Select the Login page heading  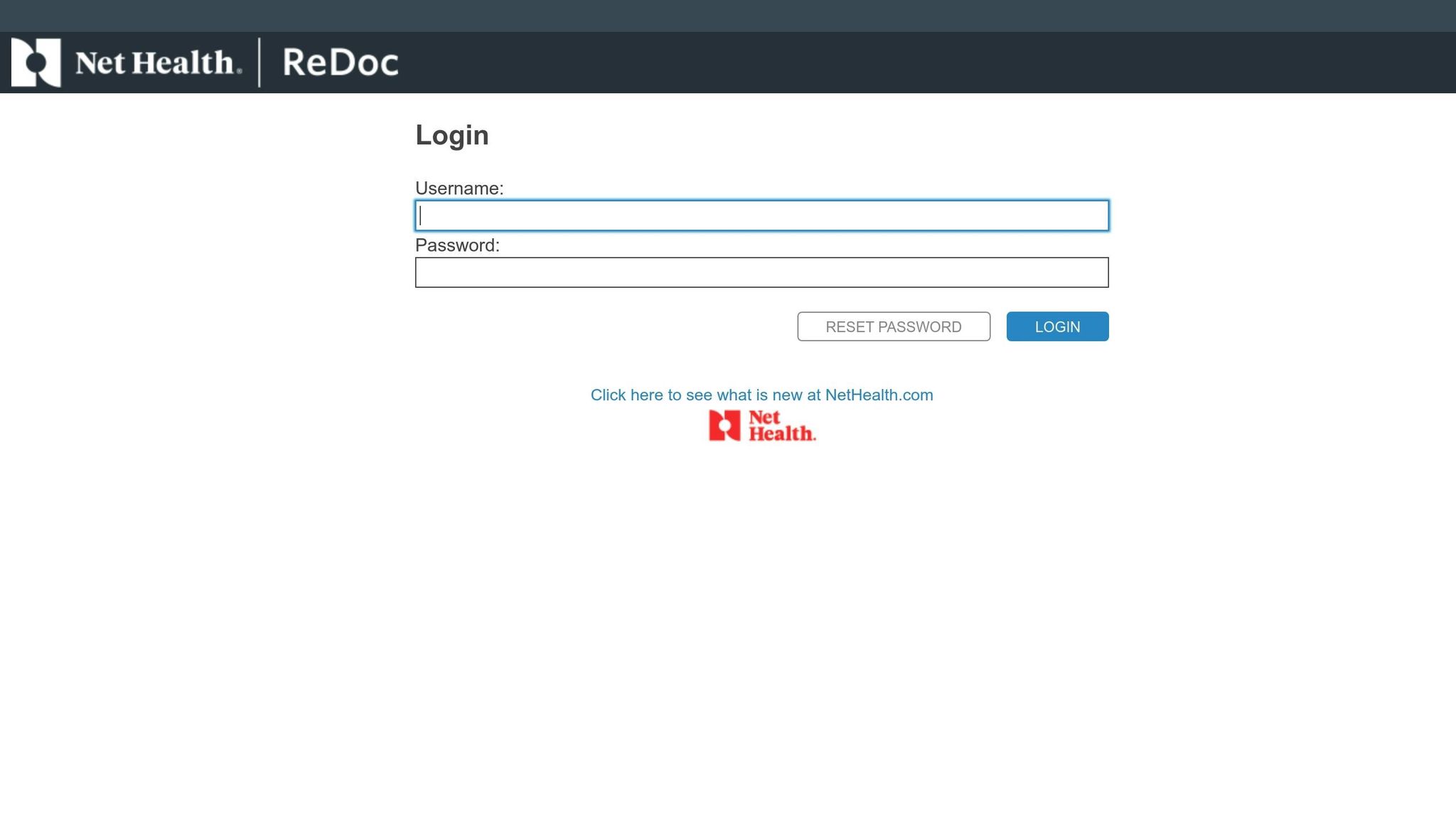(452, 134)
